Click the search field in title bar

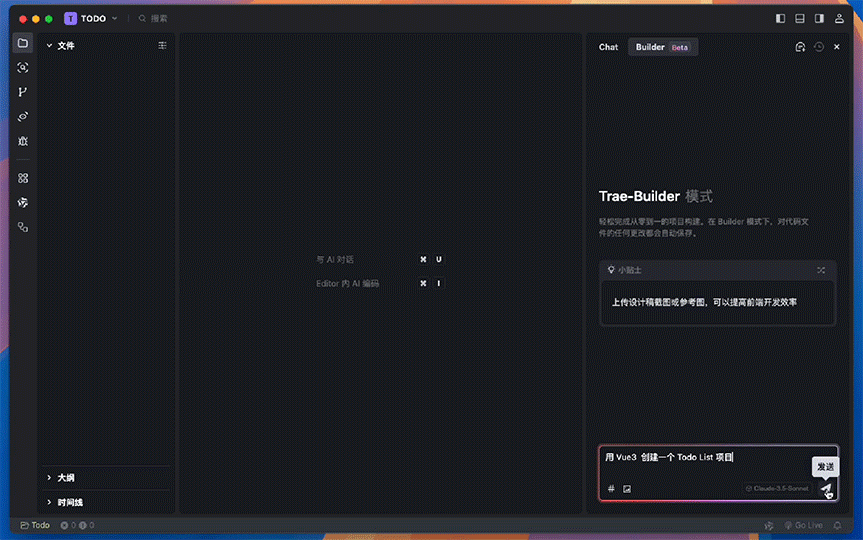tap(154, 19)
